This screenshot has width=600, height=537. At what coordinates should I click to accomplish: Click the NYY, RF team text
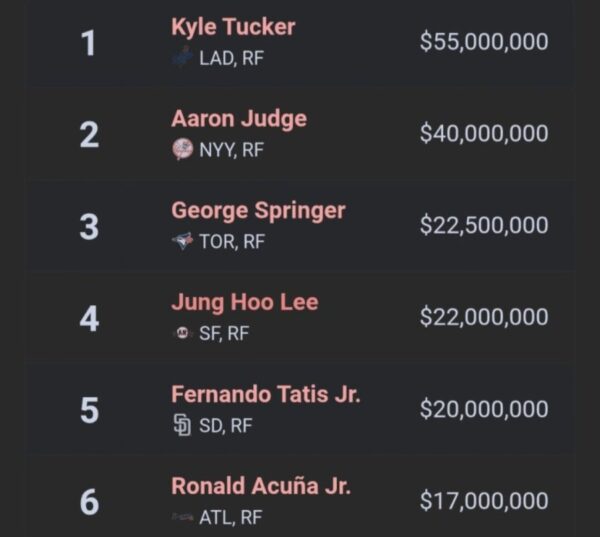[x=232, y=150]
